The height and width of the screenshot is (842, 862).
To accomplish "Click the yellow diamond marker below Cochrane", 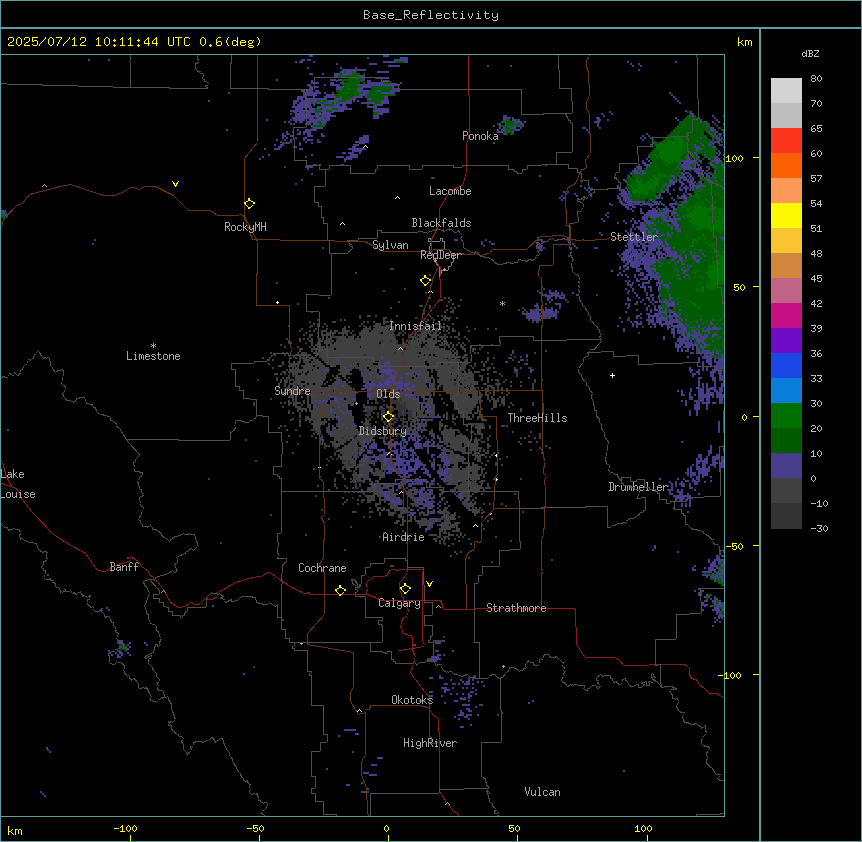I will [x=340, y=590].
